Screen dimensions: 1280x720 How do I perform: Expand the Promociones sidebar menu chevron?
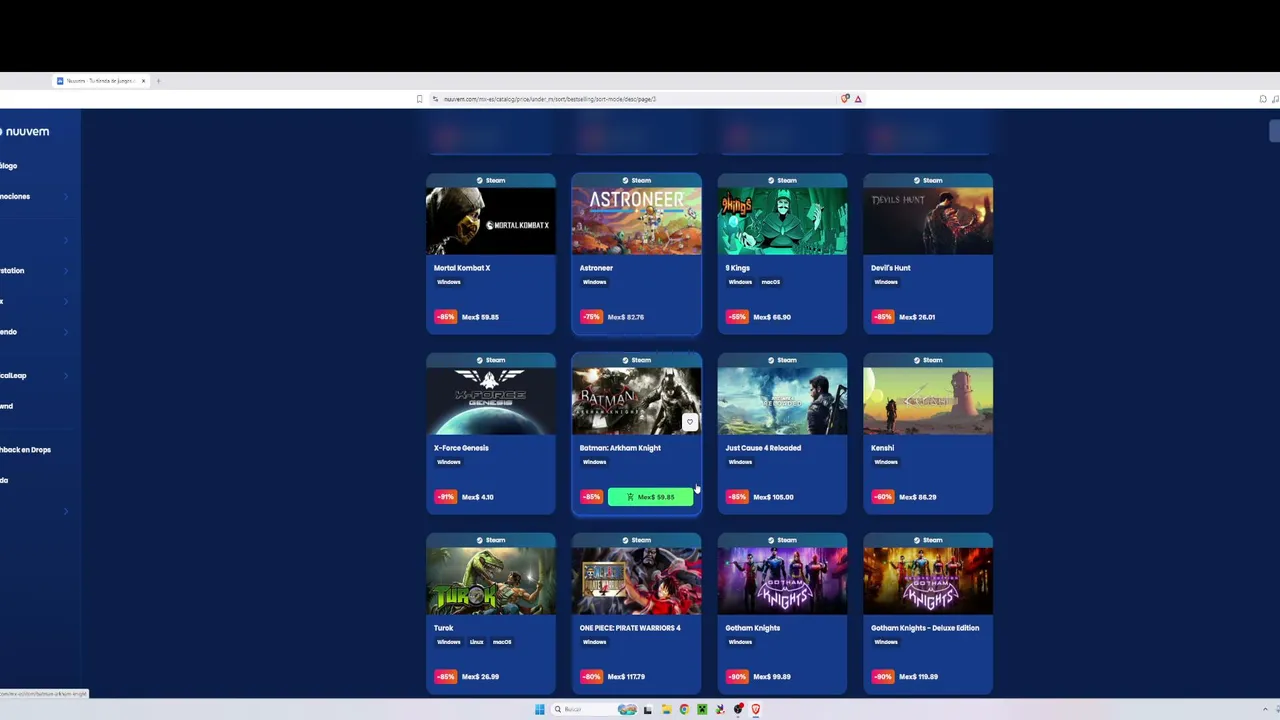coord(66,196)
